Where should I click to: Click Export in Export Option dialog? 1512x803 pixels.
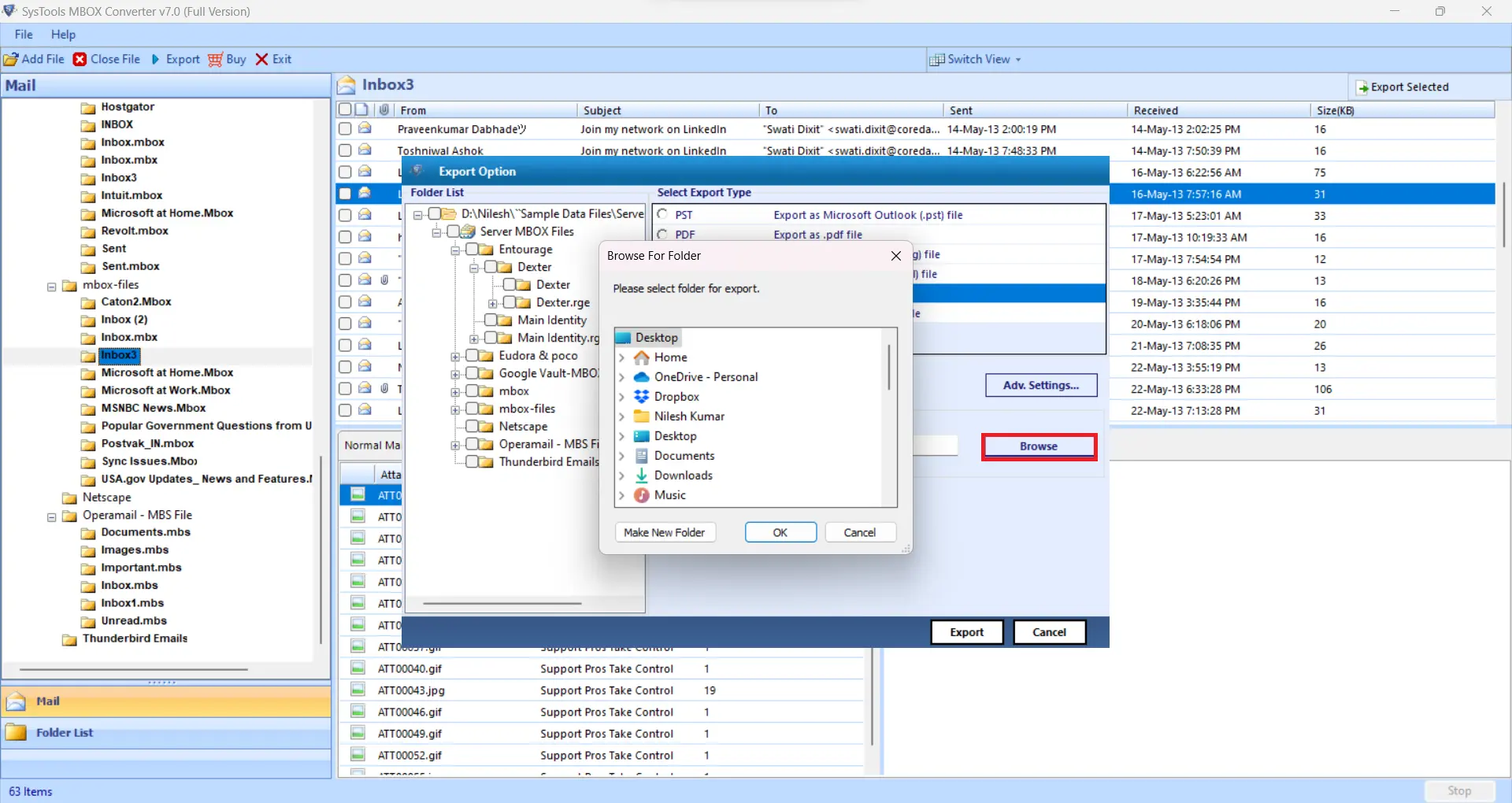966,632
